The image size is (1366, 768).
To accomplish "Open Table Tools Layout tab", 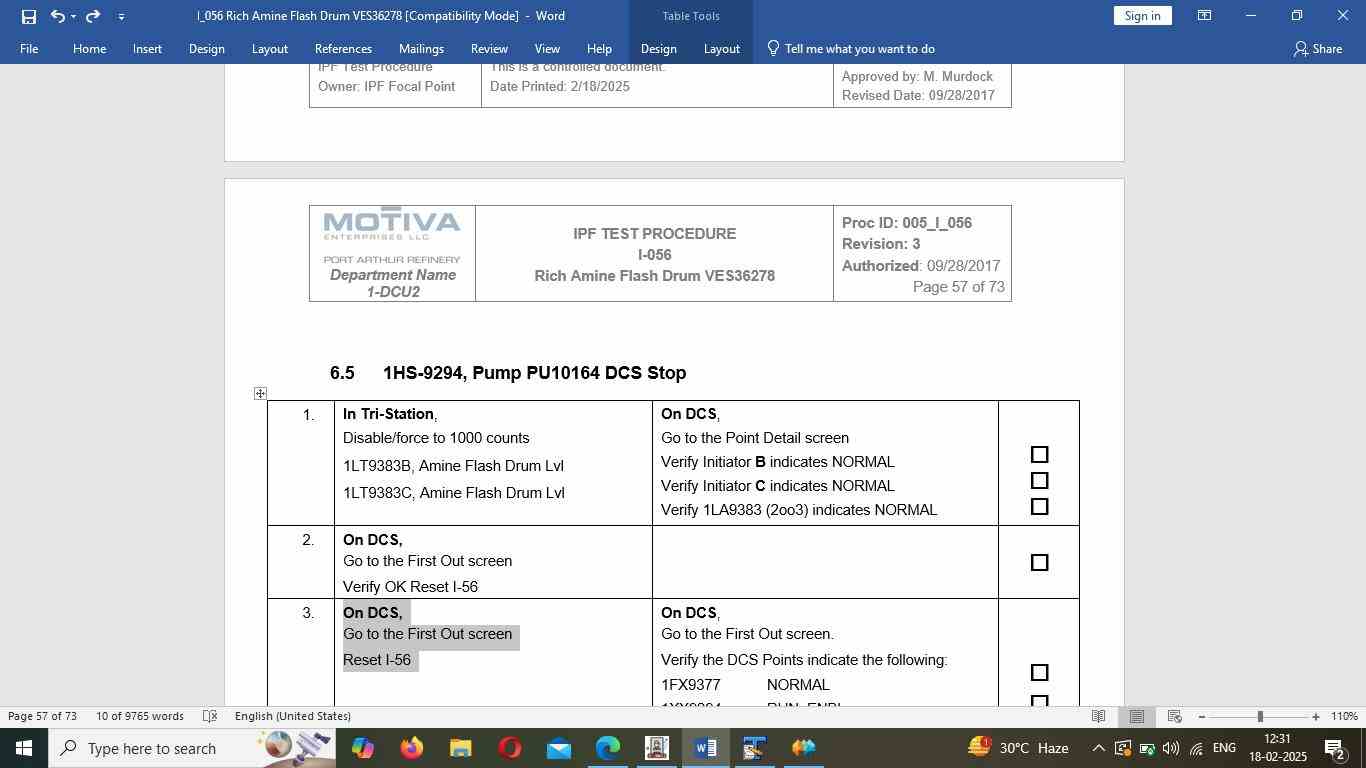I will click(721, 48).
